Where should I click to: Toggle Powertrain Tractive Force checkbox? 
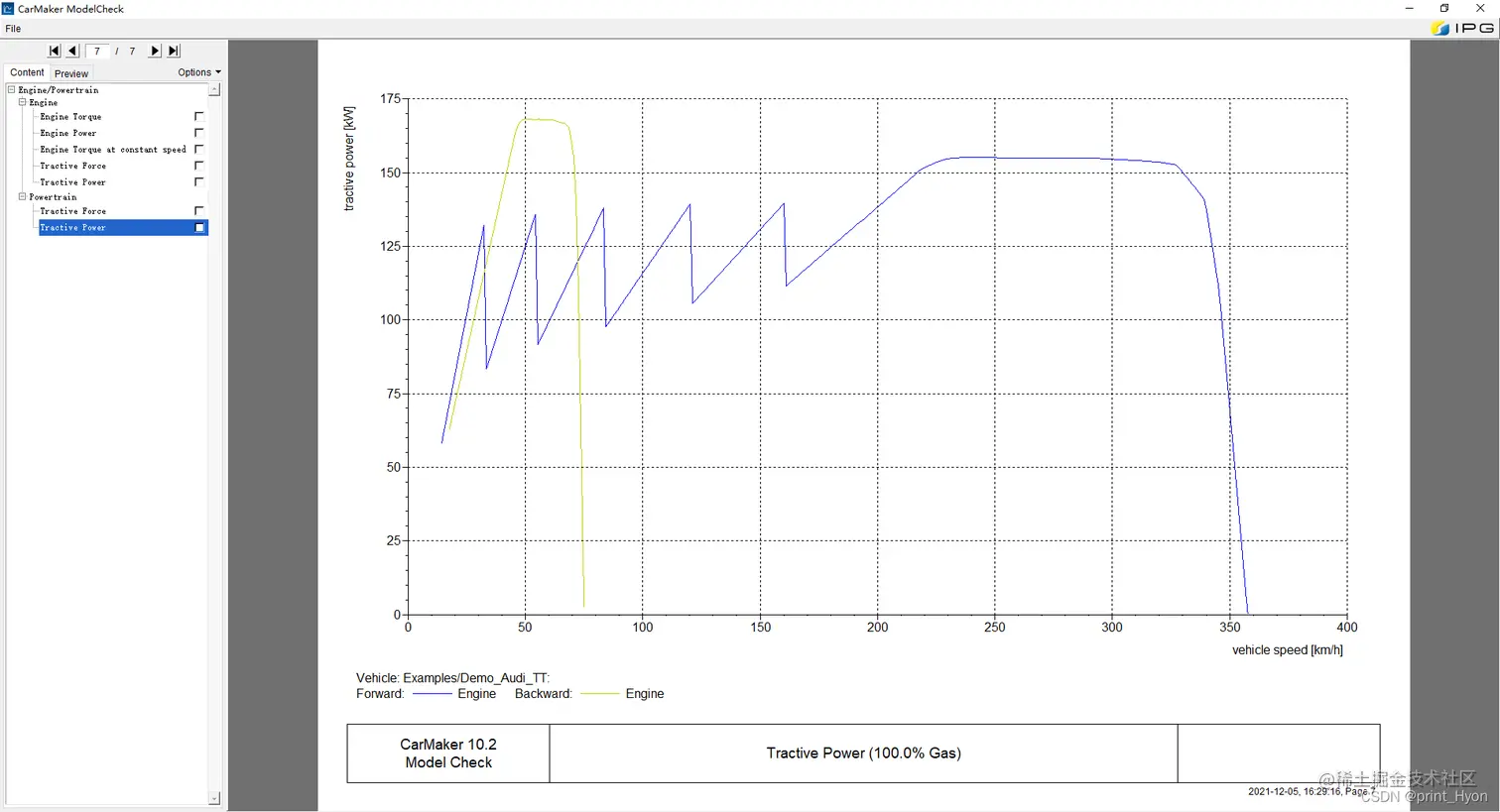pos(199,210)
